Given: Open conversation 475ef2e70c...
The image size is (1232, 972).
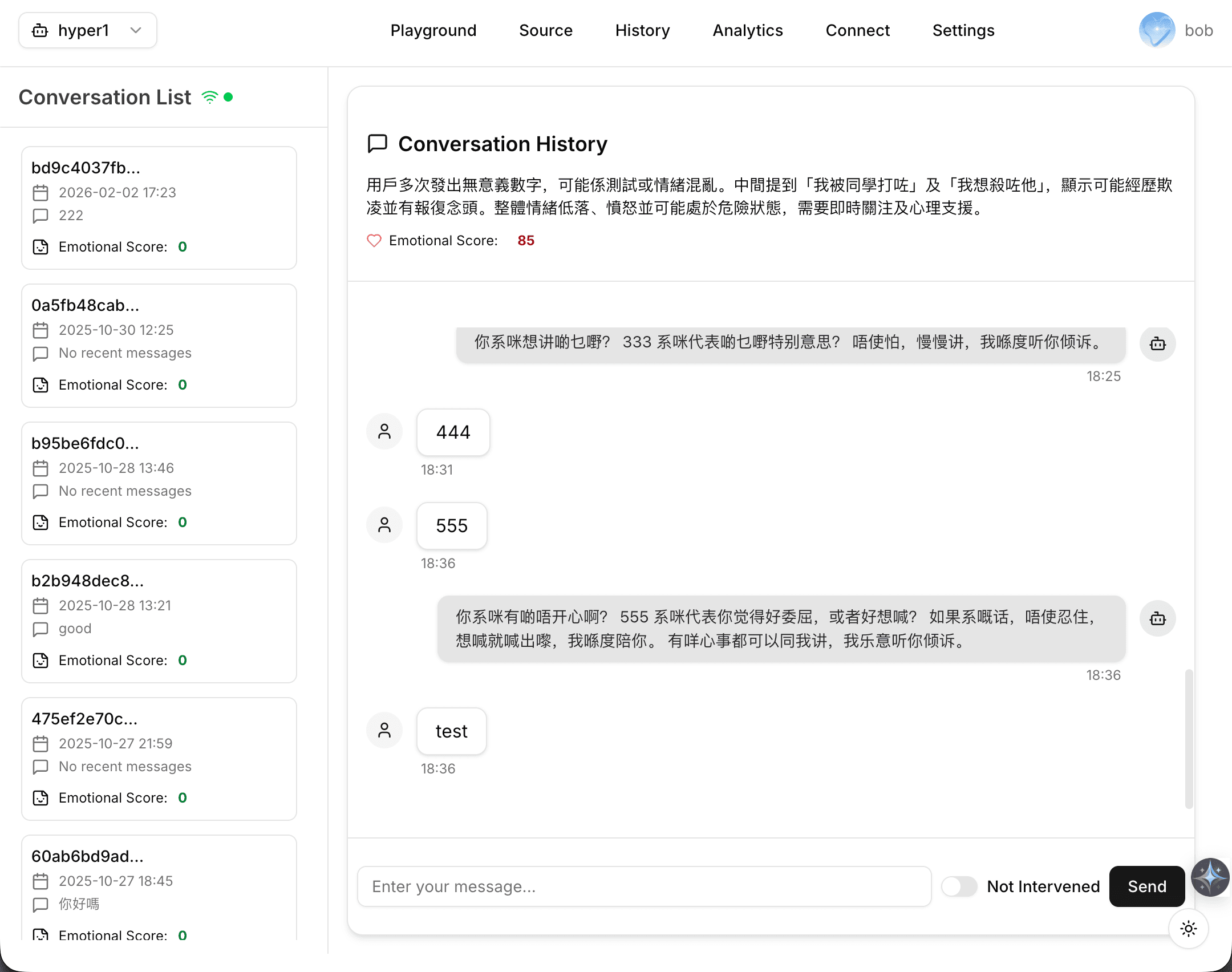Looking at the screenshot, I should pyautogui.click(x=159, y=759).
